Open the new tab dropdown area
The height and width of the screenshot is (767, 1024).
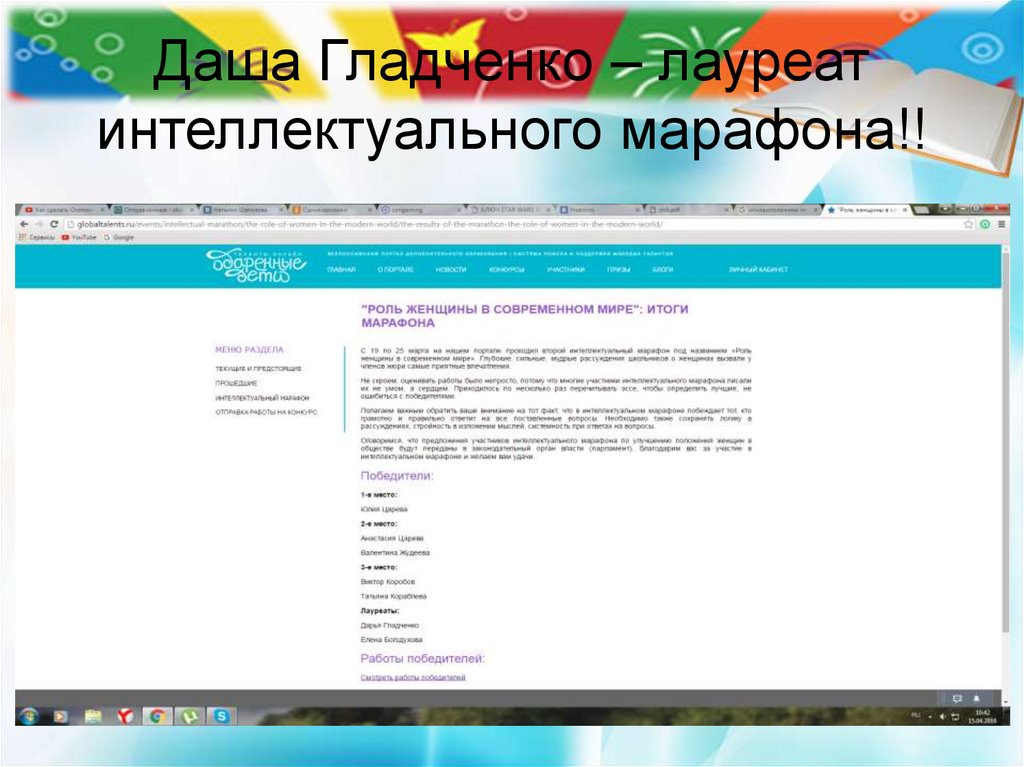[923, 210]
